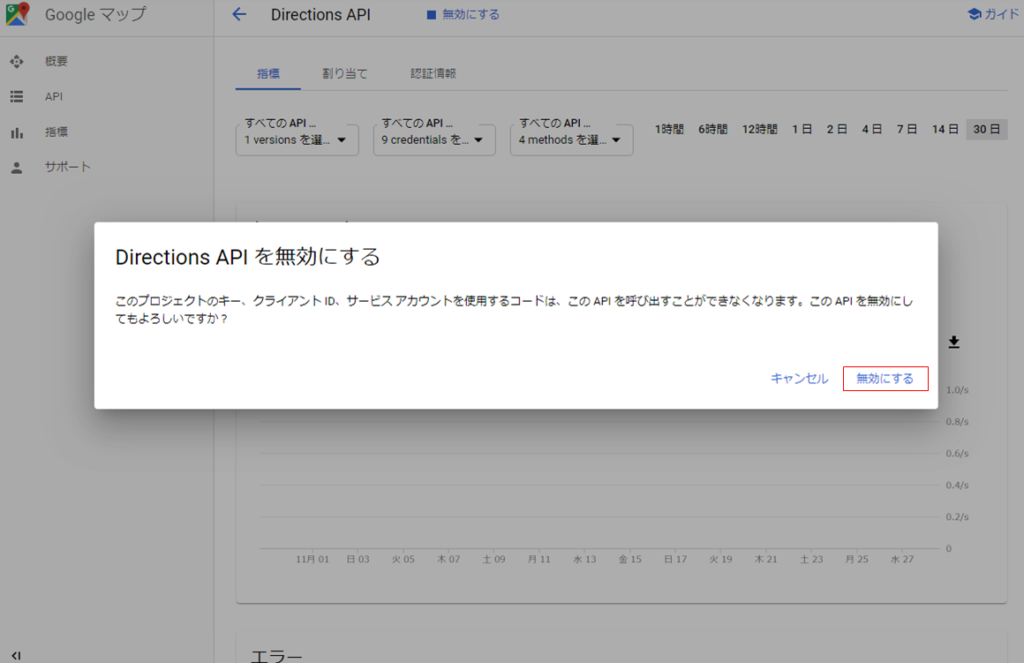The height and width of the screenshot is (663, 1024).
Task: Select the 1 日 time range
Action: point(802,129)
